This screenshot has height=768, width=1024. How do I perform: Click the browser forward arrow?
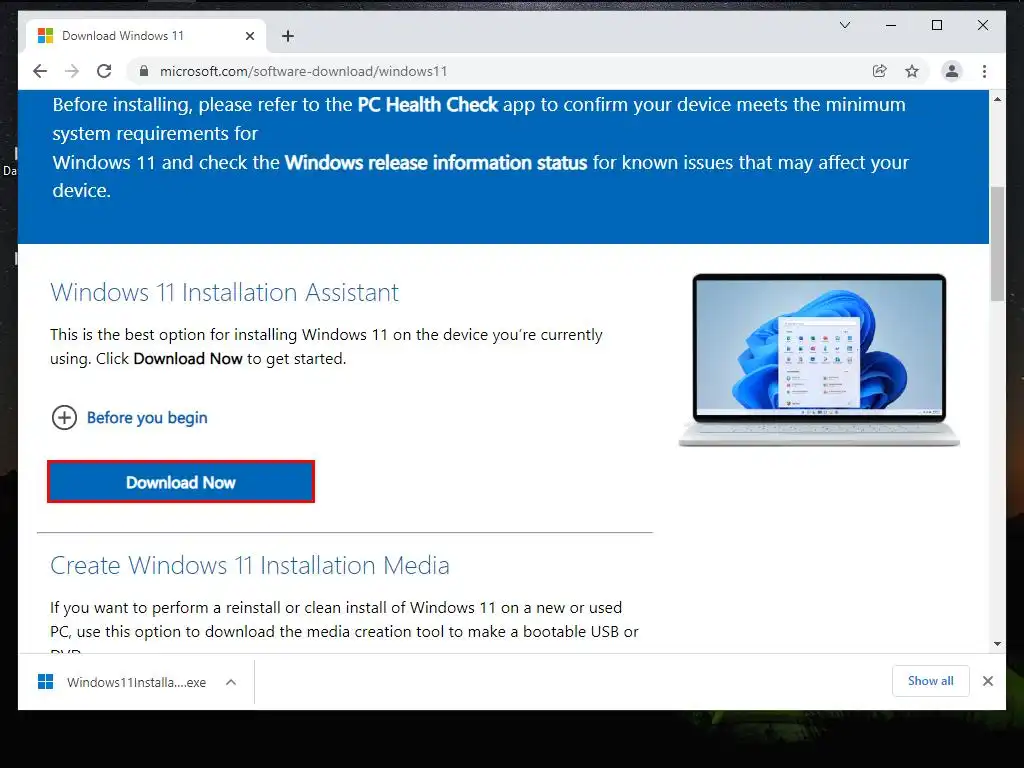tap(72, 71)
